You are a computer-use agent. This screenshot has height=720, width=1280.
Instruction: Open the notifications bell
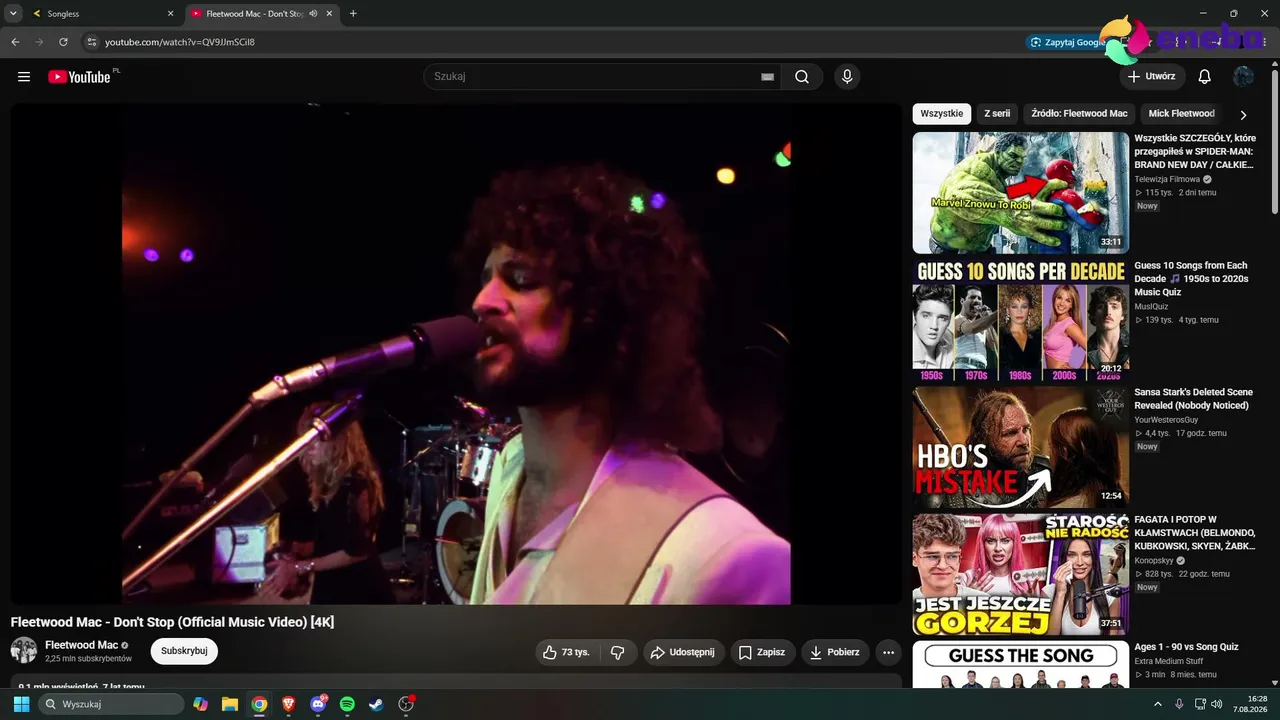pyautogui.click(x=1205, y=77)
